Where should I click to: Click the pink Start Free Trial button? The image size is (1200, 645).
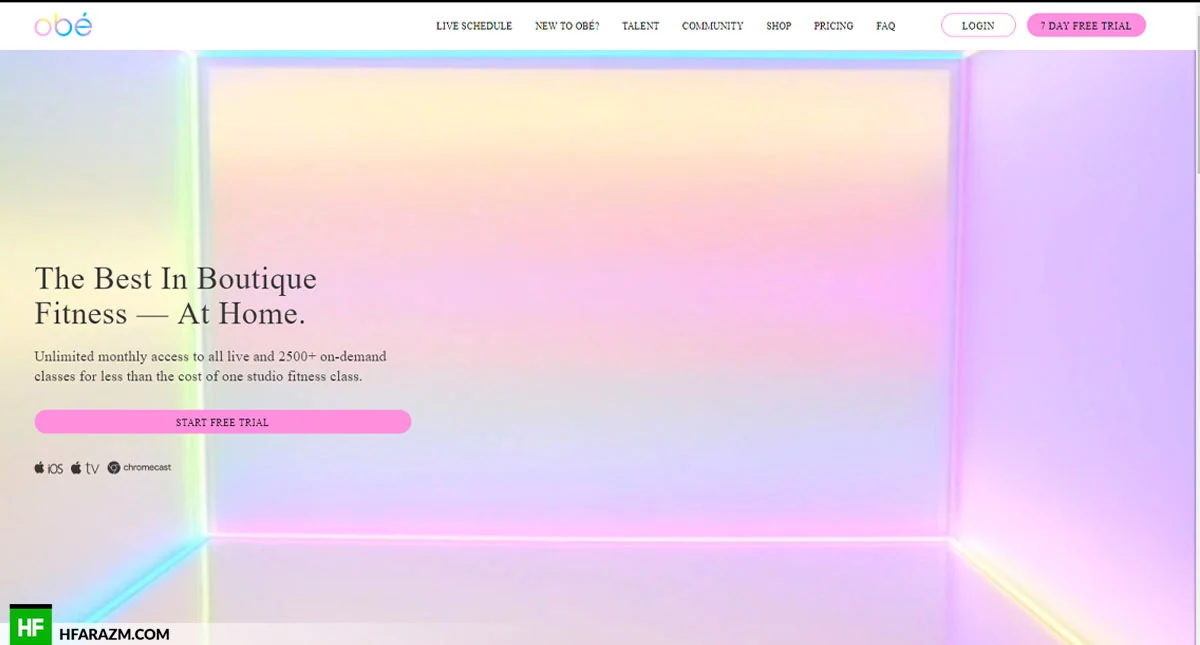[222, 422]
